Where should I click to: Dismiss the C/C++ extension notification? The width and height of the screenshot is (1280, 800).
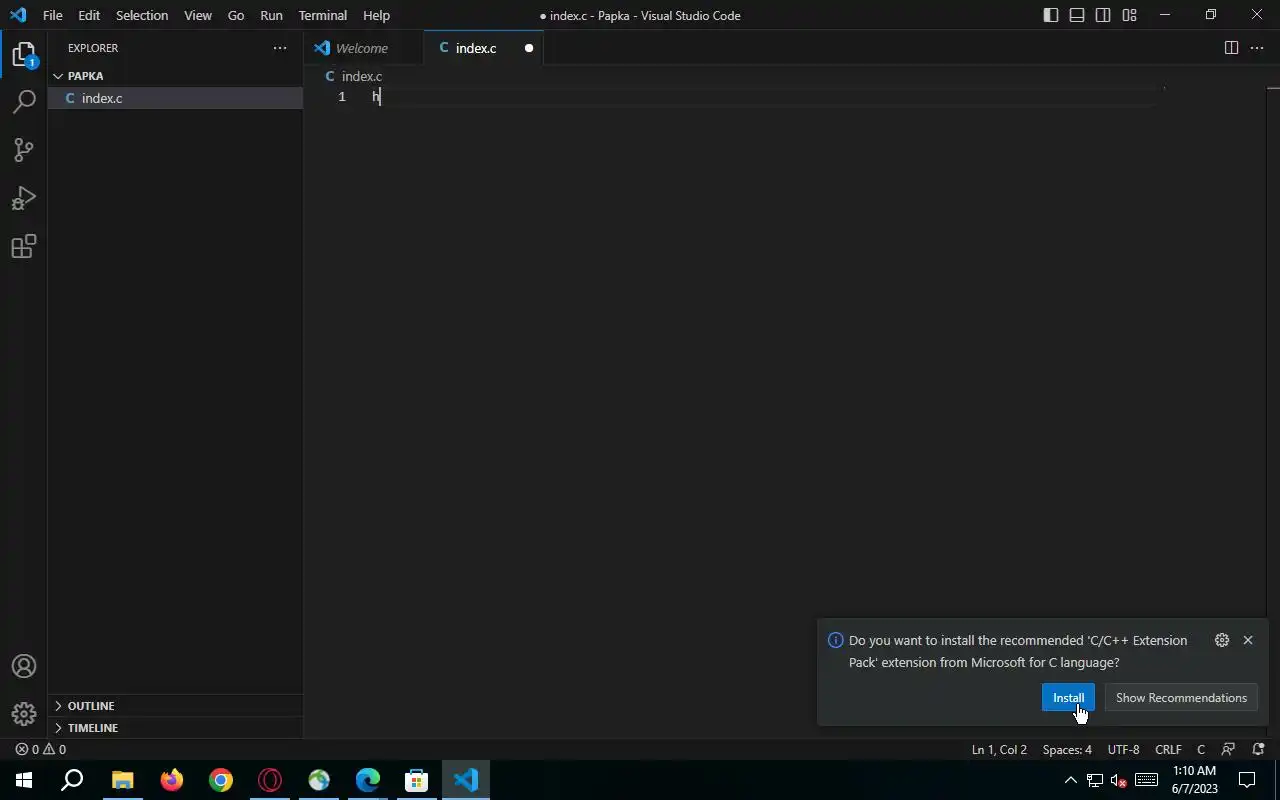click(1248, 640)
